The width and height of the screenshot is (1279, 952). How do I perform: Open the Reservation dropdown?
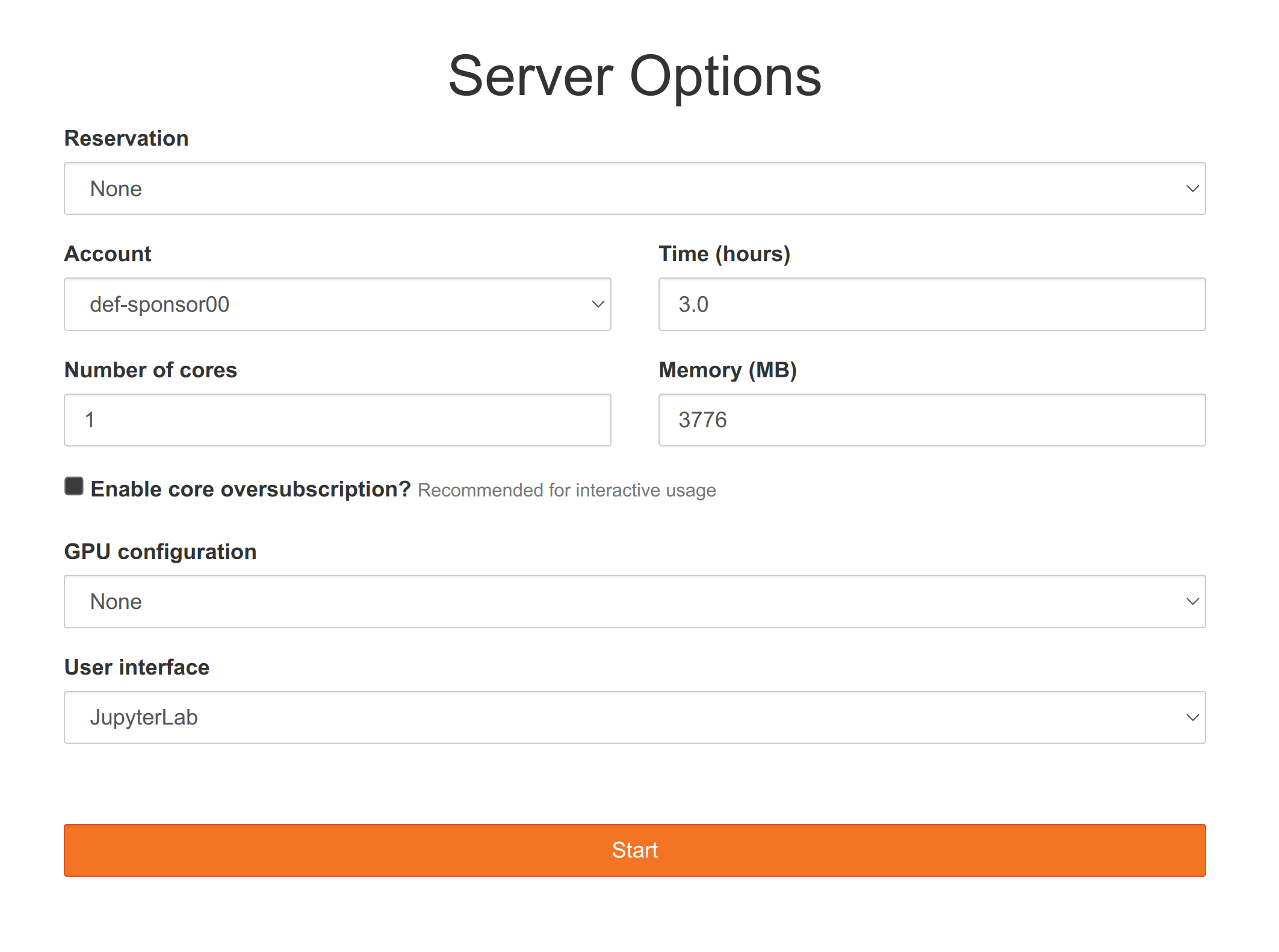[x=634, y=188]
